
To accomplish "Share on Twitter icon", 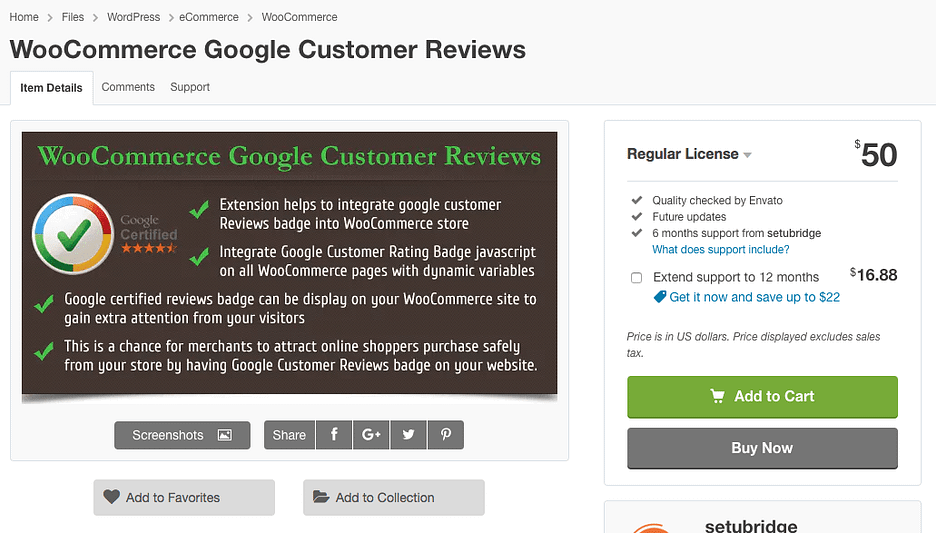I will pos(408,435).
